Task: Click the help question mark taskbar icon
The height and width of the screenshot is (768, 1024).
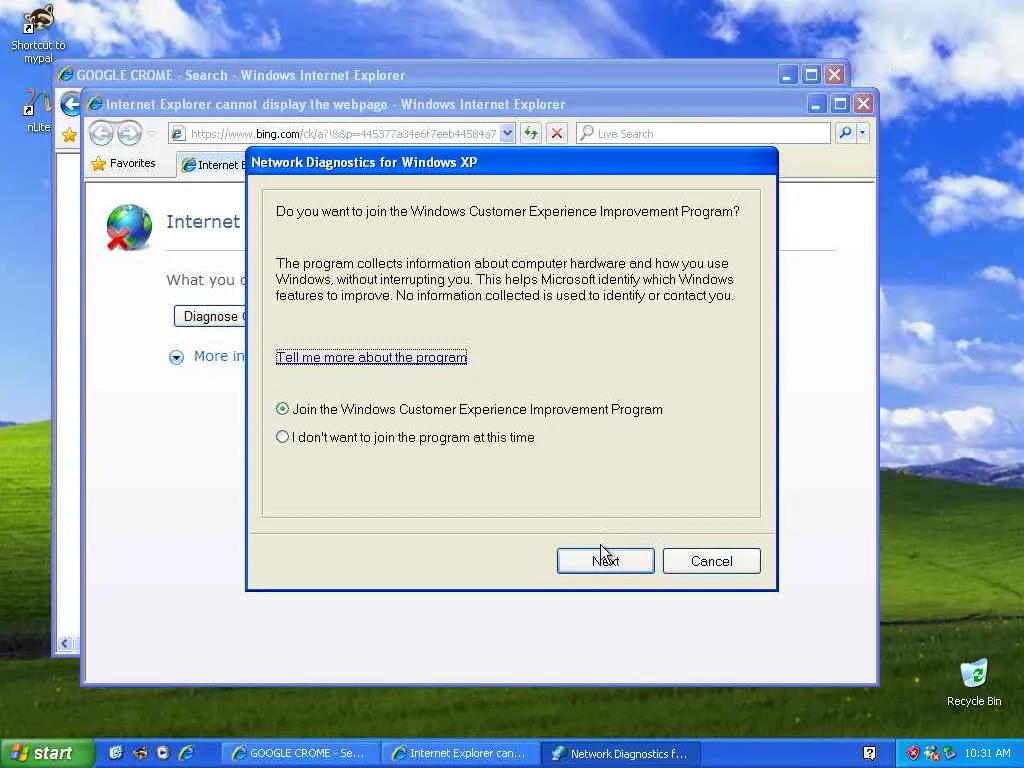Action: point(869,753)
